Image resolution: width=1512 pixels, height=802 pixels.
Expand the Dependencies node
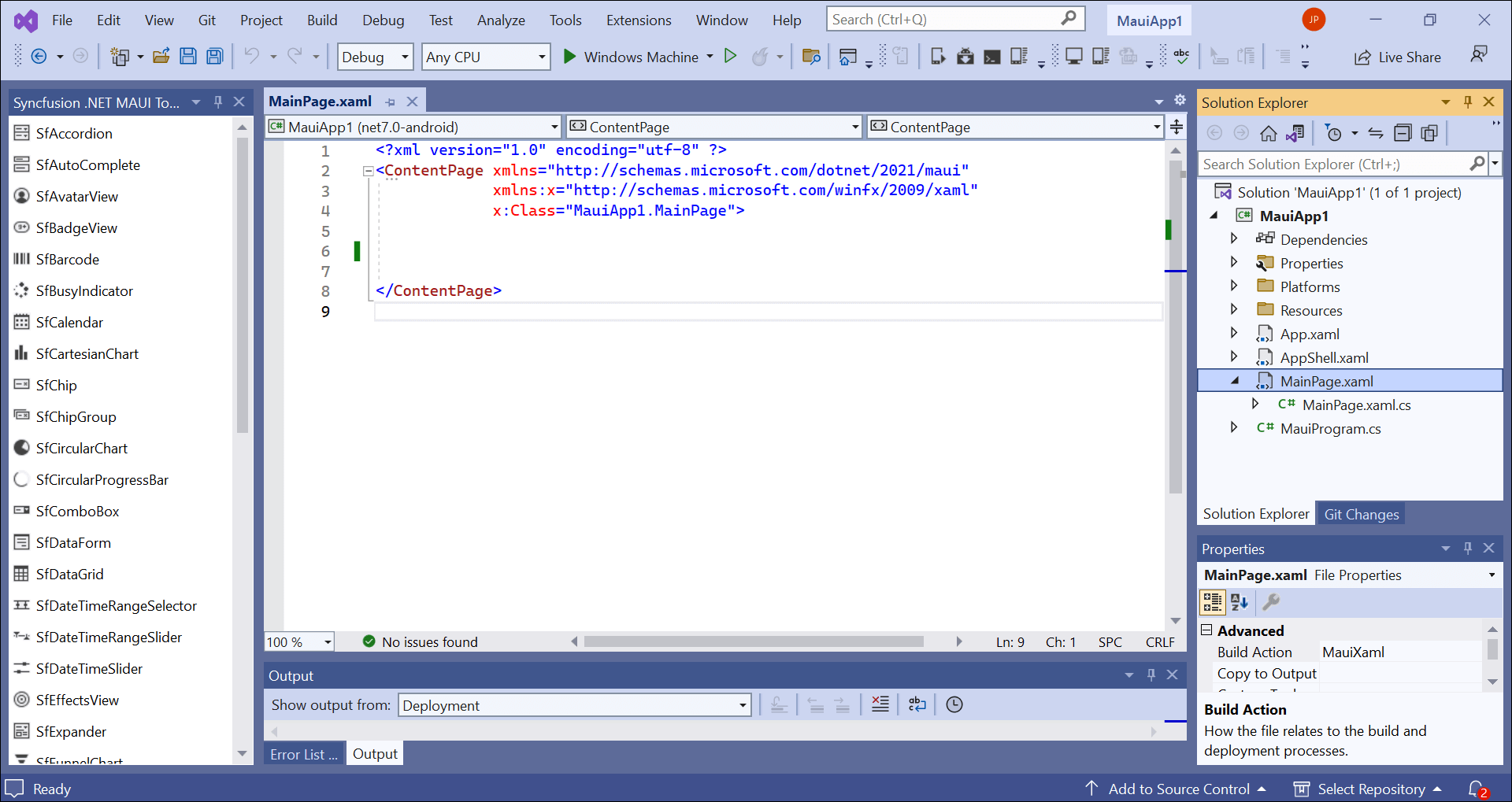coord(1234,239)
